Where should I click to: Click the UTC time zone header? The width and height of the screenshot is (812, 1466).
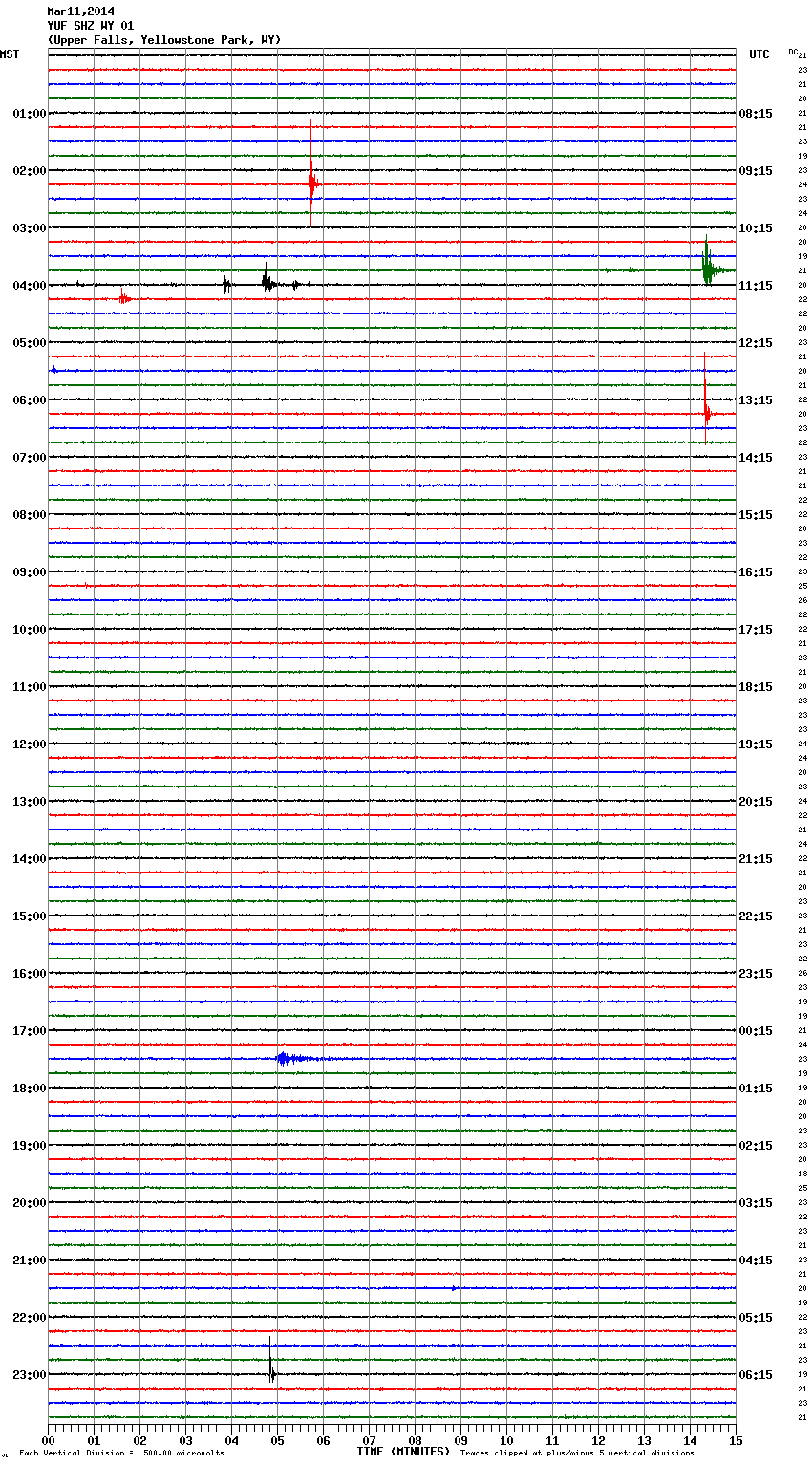[x=759, y=54]
